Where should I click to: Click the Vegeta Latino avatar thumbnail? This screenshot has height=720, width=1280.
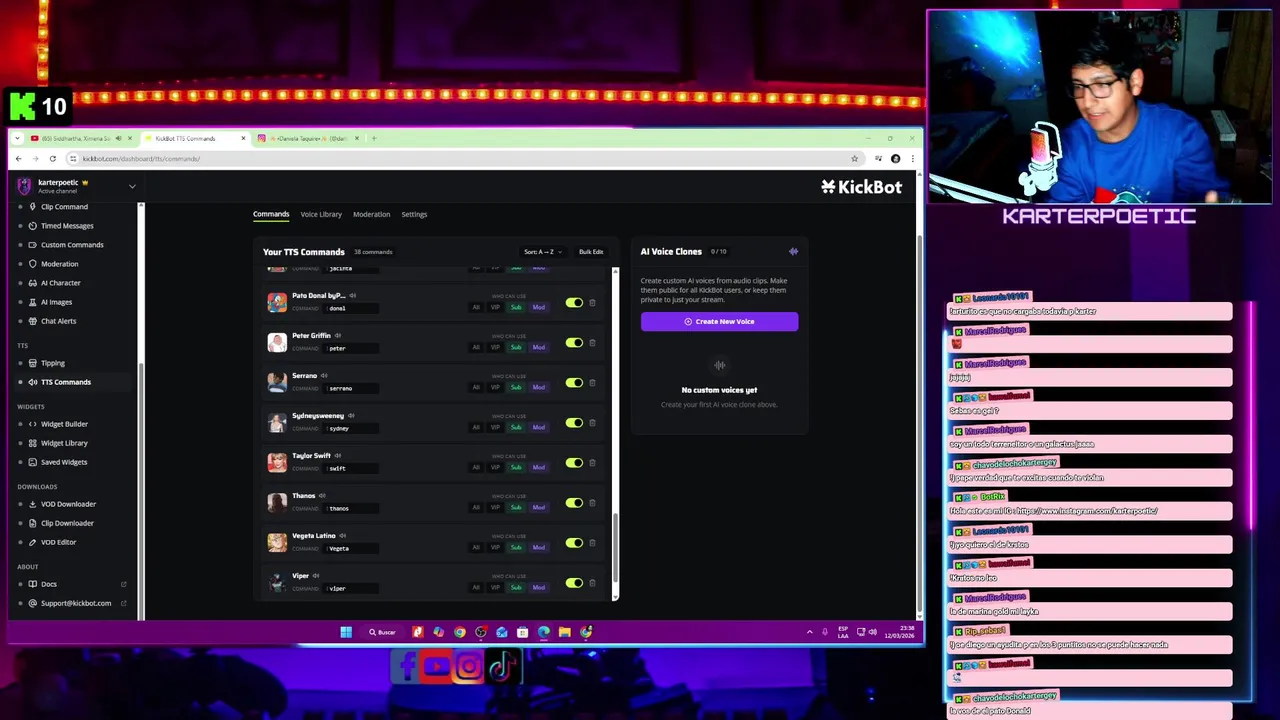[277, 542]
